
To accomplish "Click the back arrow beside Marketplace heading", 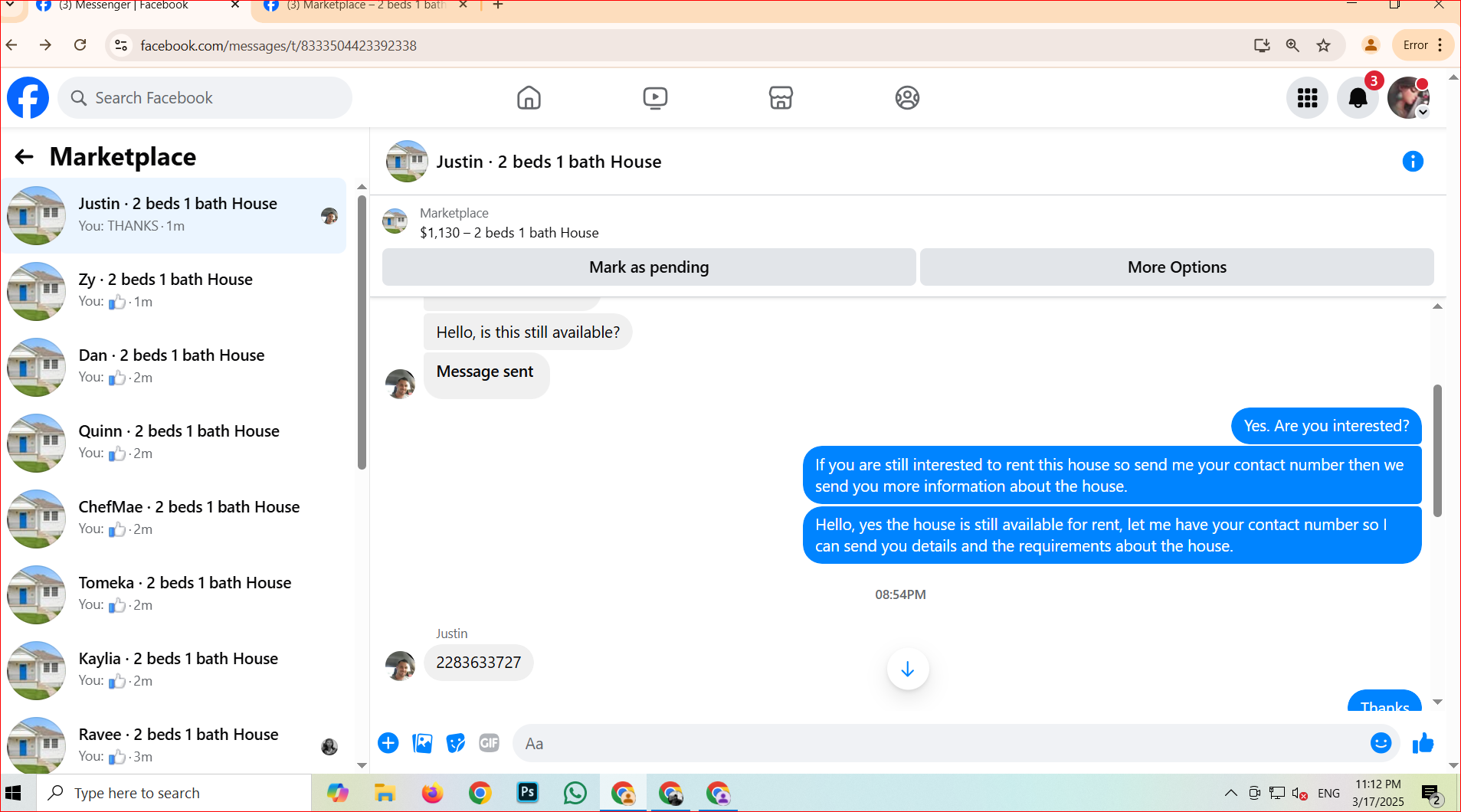I will 25,157.
